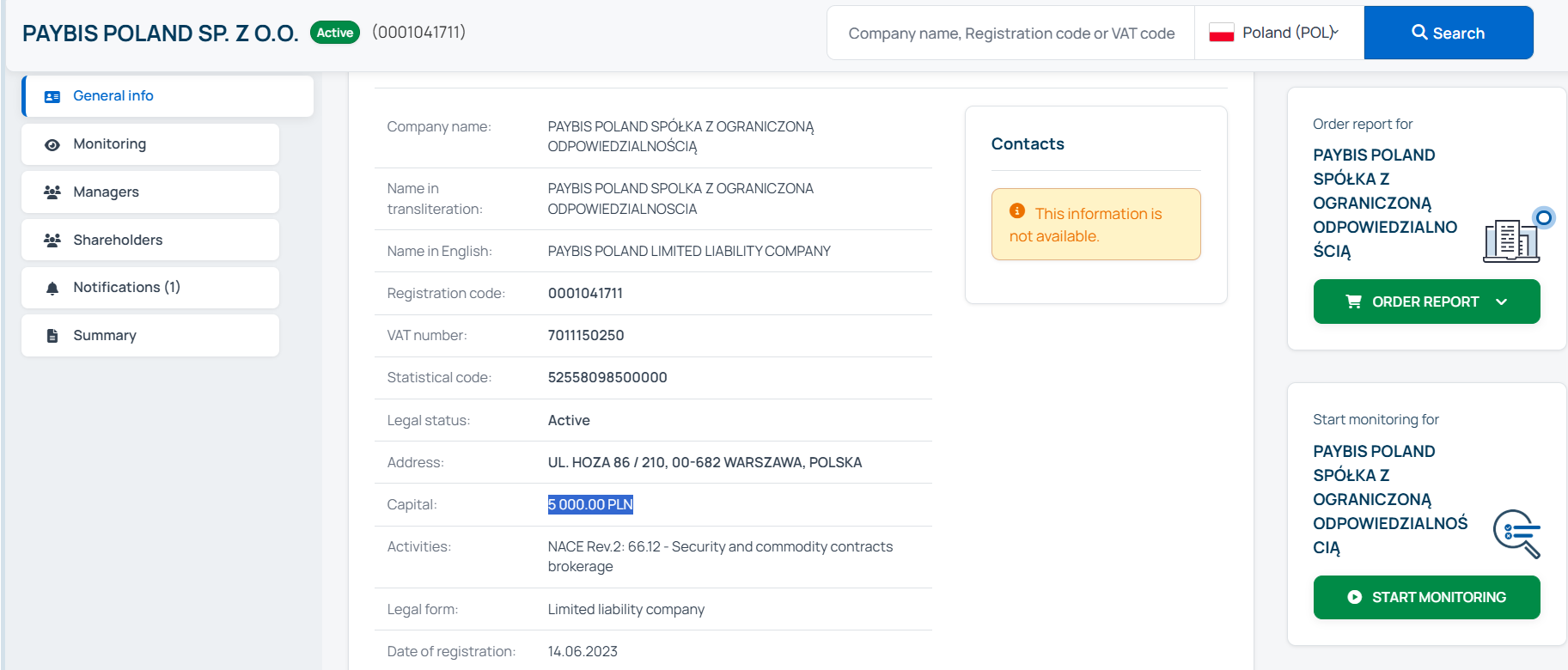
Task: Click the Summary document icon
Action: click(52, 336)
